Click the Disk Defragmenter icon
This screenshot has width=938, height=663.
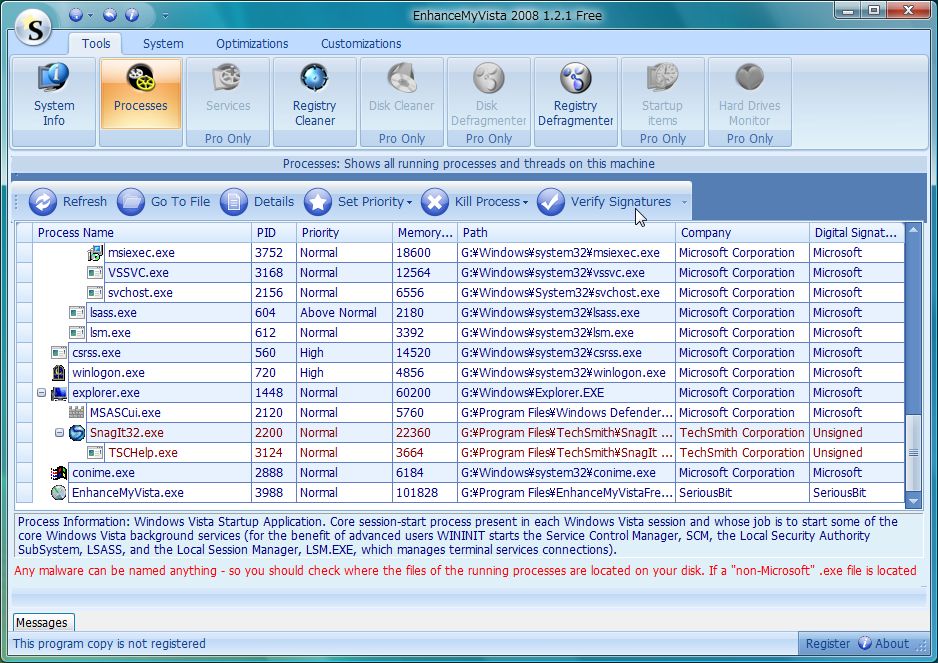pos(489,78)
